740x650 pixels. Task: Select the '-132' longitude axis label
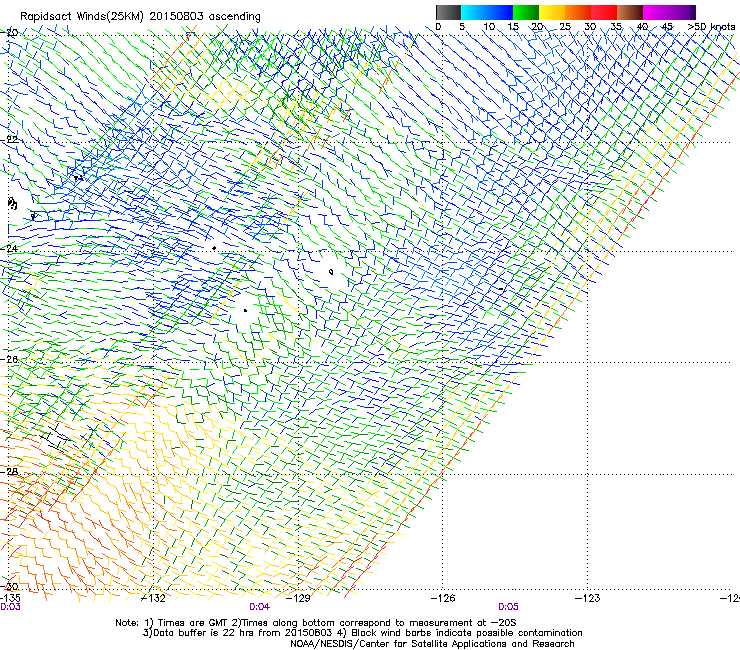pyautogui.click(x=154, y=598)
